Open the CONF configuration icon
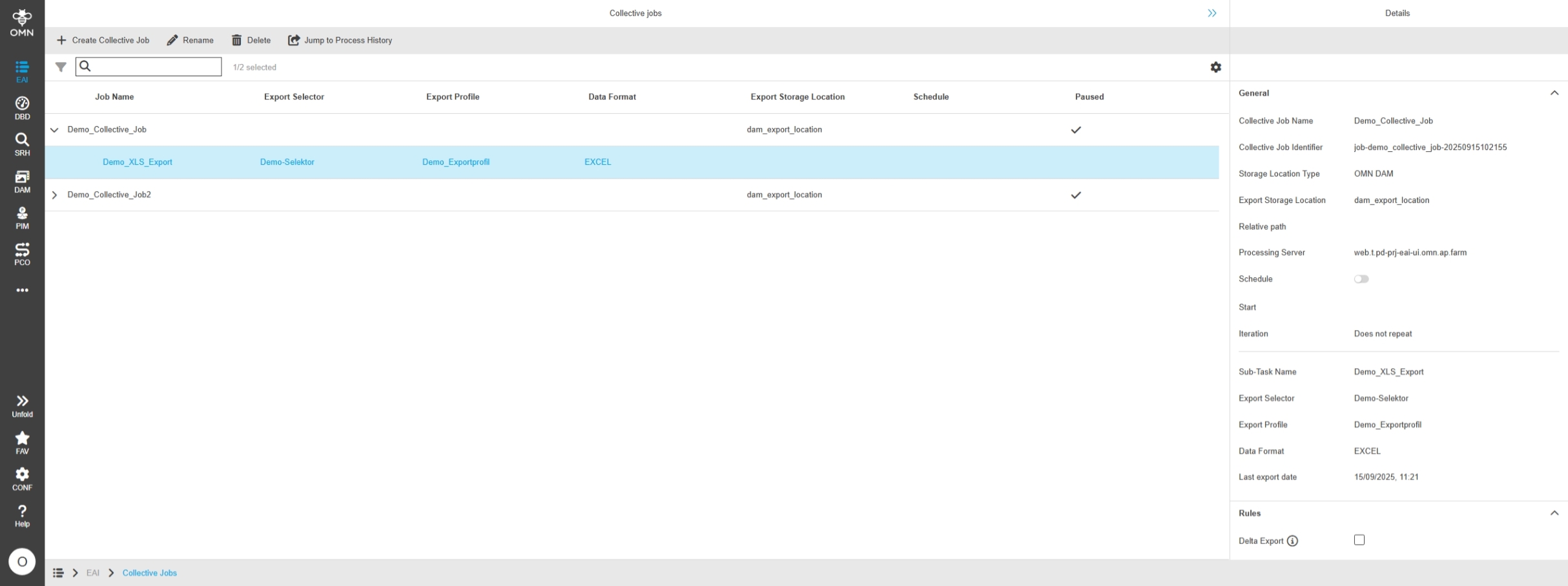 22,479
